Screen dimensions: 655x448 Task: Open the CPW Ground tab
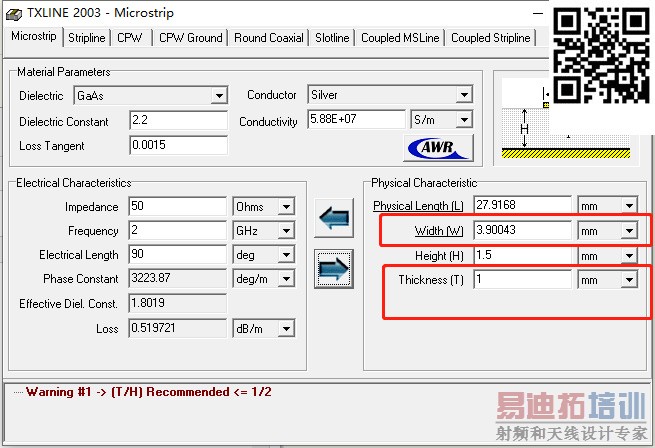(190, 38)
